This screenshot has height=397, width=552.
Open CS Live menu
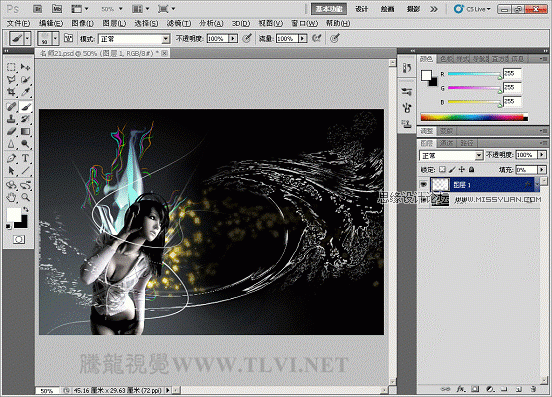pyautogui.click(x=472, y=9)
